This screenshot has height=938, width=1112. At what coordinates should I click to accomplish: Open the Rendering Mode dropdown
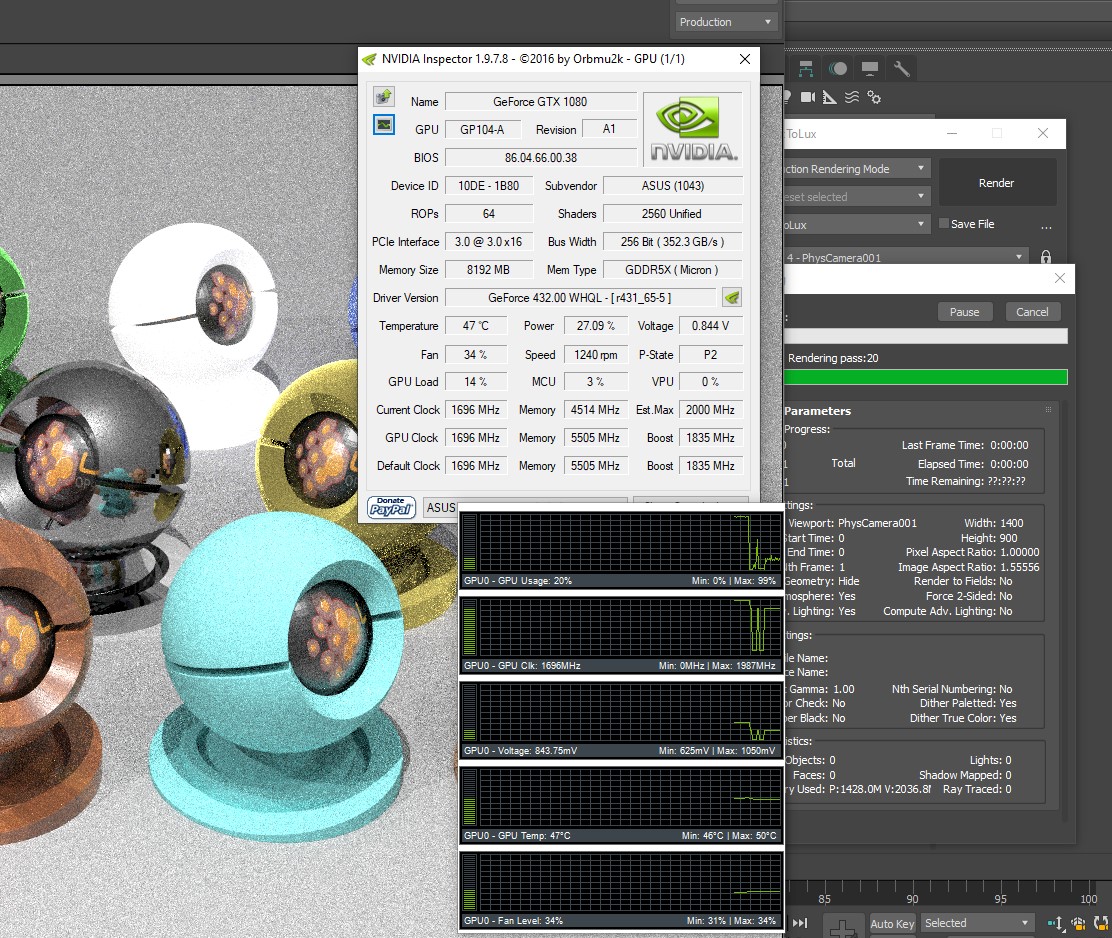857,169
